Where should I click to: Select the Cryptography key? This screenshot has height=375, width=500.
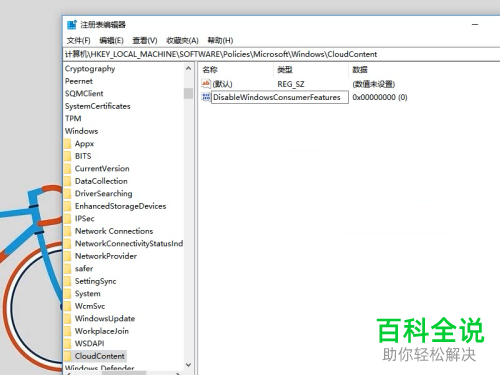pyautogui.click(x=90, y=69)
